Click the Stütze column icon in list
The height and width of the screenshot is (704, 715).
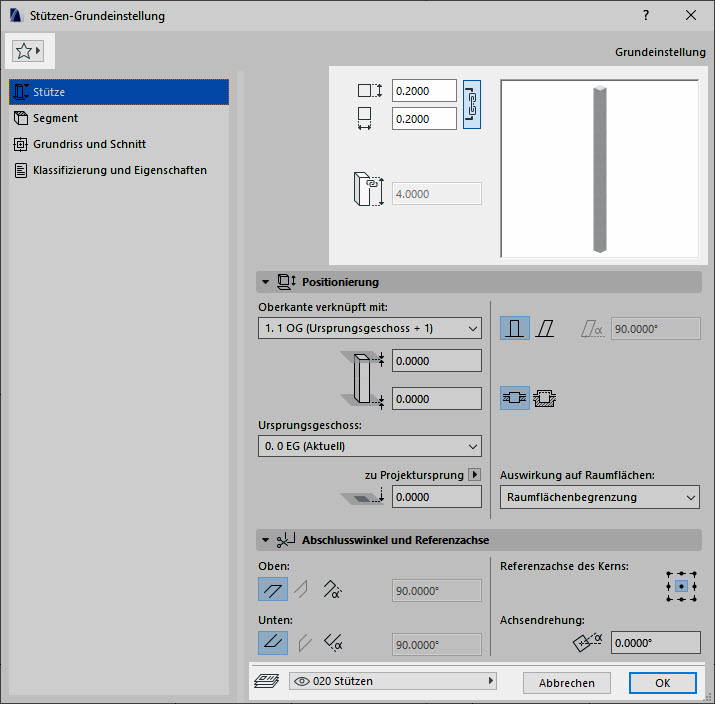tap(21, 92)
